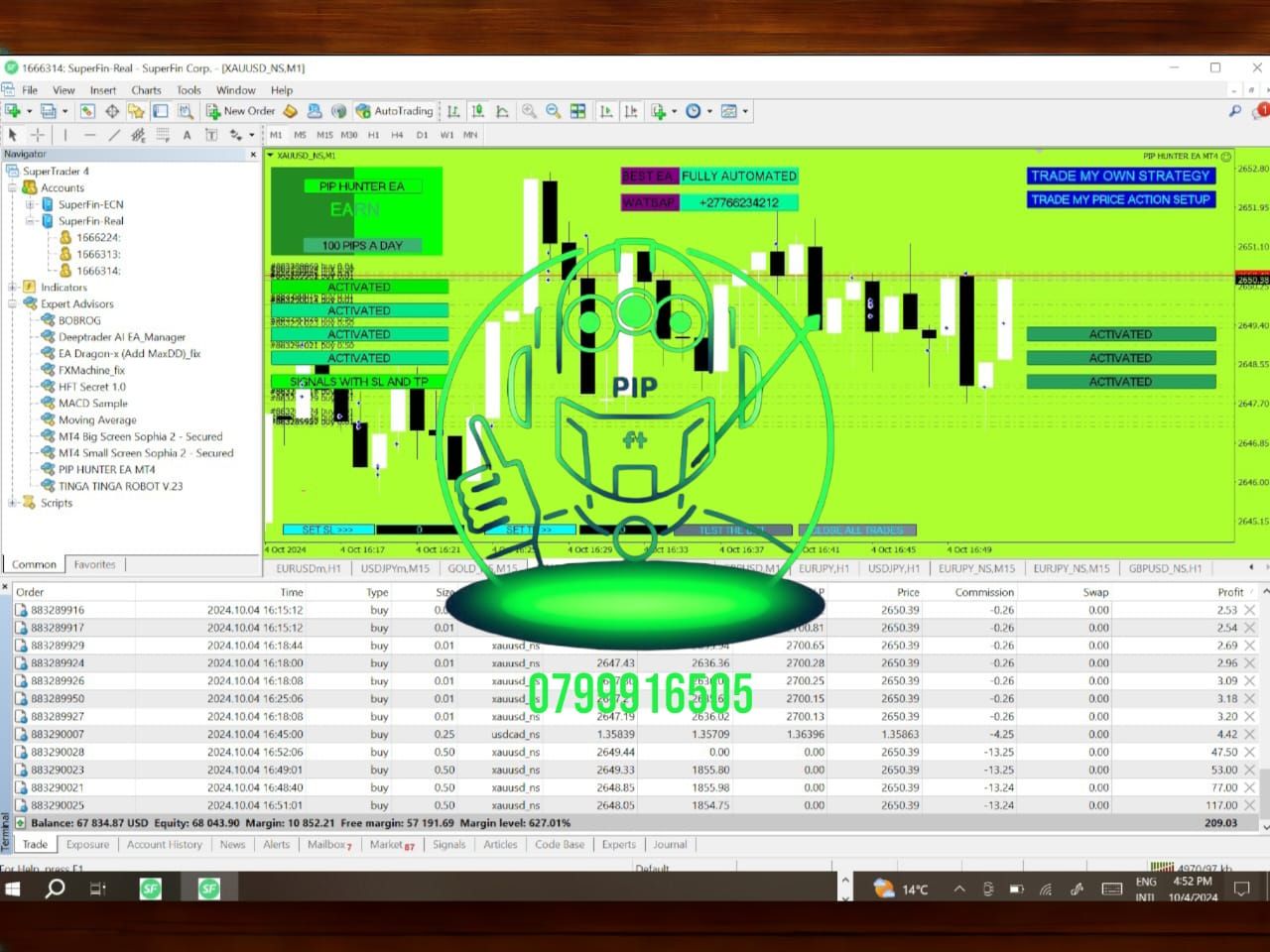Click the New Chart toolbar icon

click(x=13, y=111)
